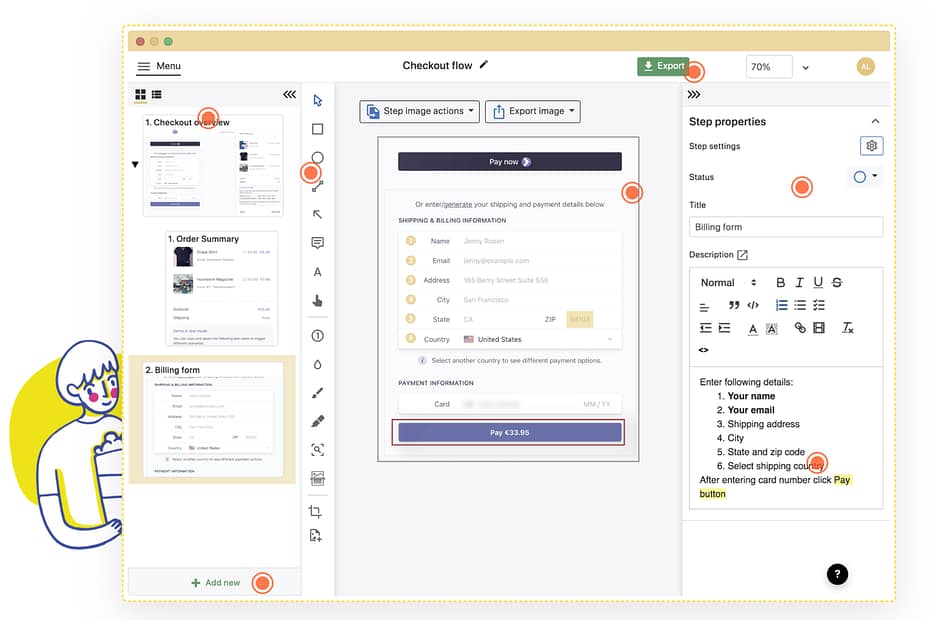Click the pencil icon beside Checkout flow

pyautogui.click(x=484, y=64)
